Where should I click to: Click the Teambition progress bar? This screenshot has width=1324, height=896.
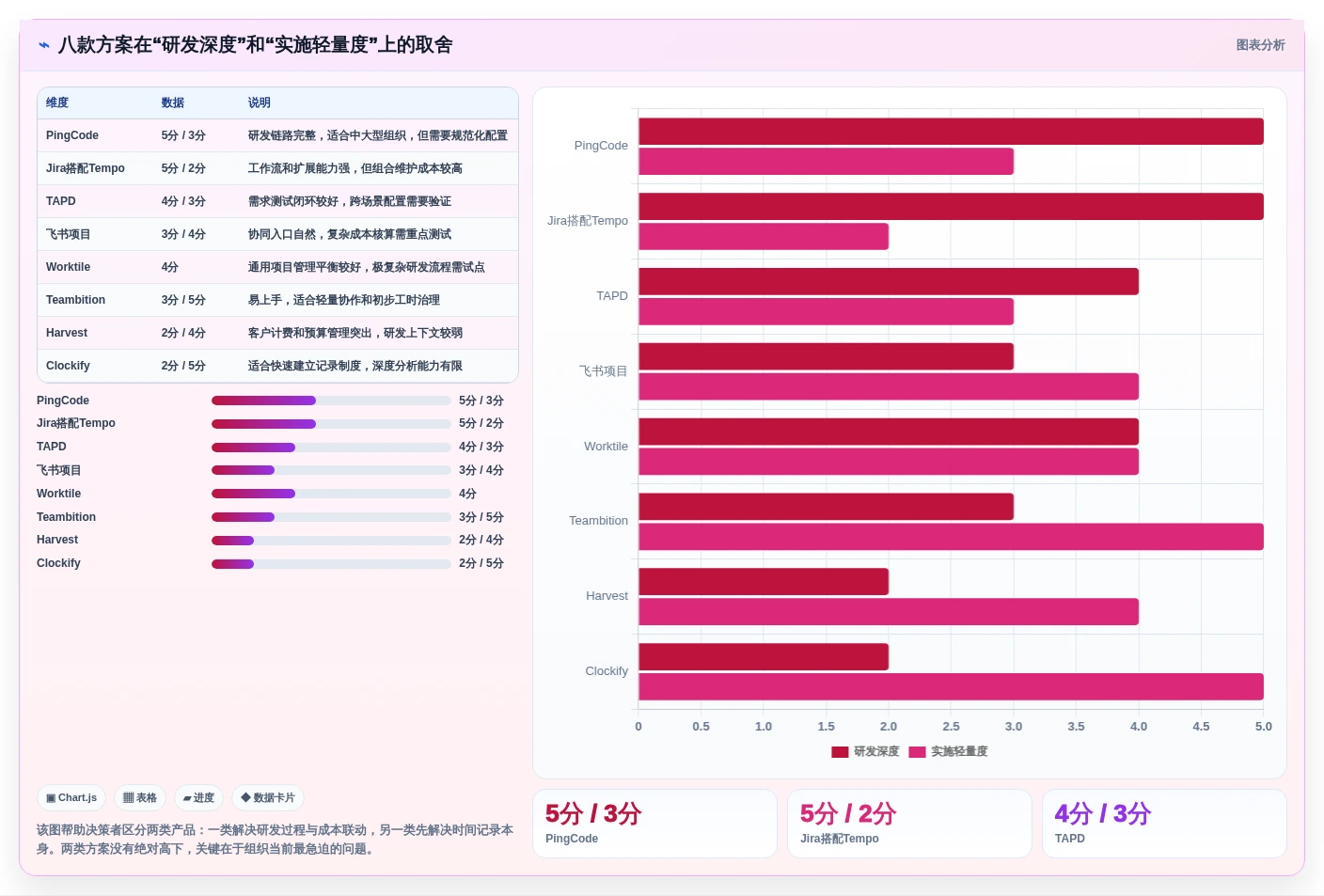pos(331,517)
